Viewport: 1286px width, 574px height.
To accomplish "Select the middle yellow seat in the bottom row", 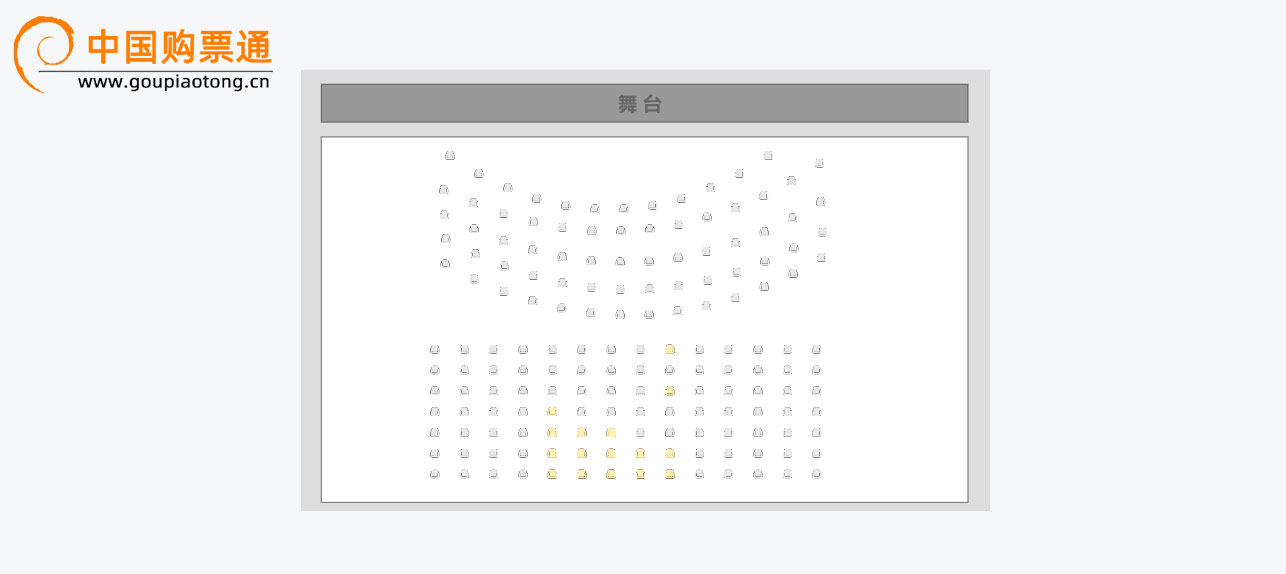I will click(611, 474).
